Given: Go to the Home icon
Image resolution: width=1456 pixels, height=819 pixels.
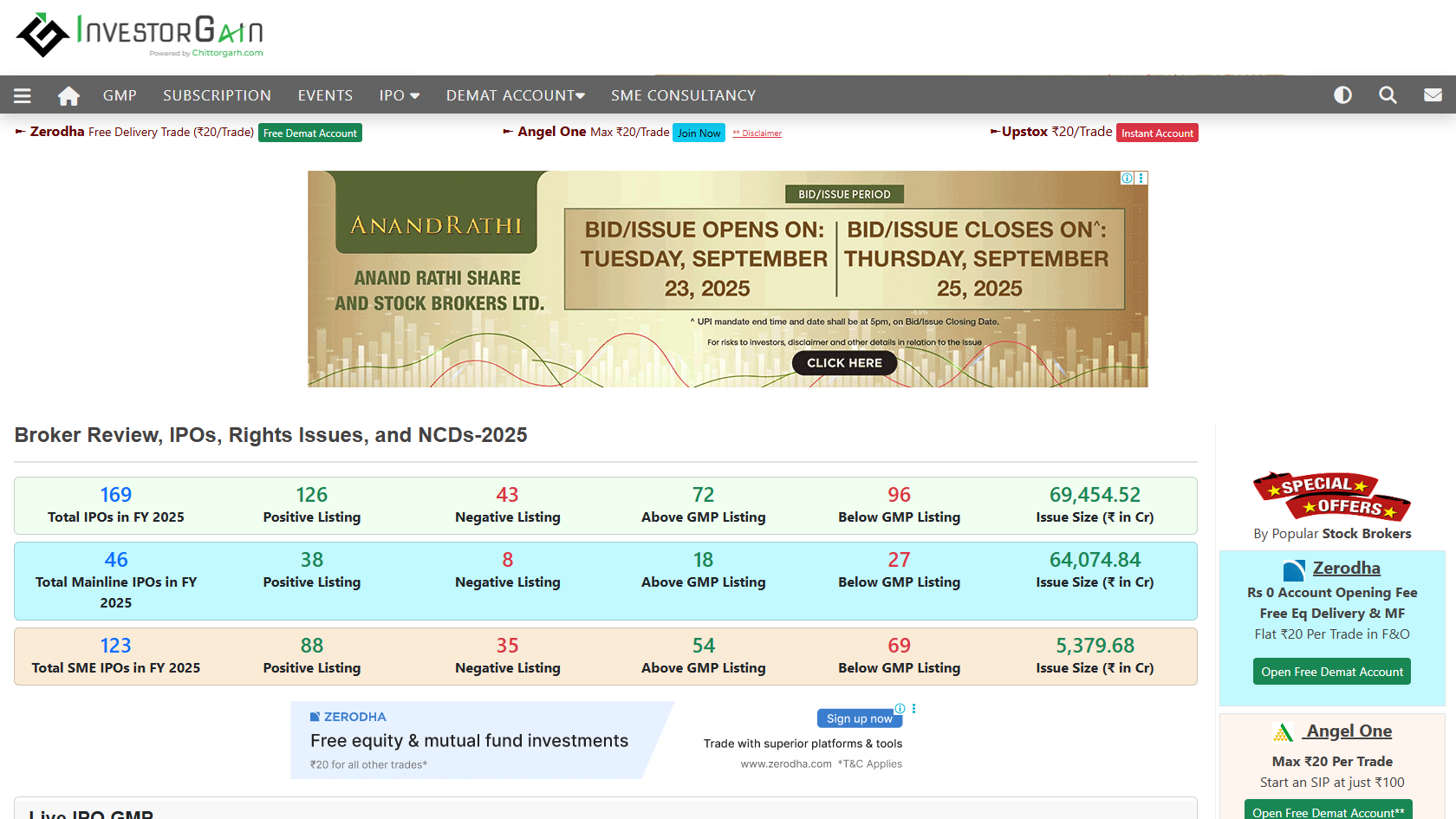Looking at the screenshot, I should click(x=68, y=95).
